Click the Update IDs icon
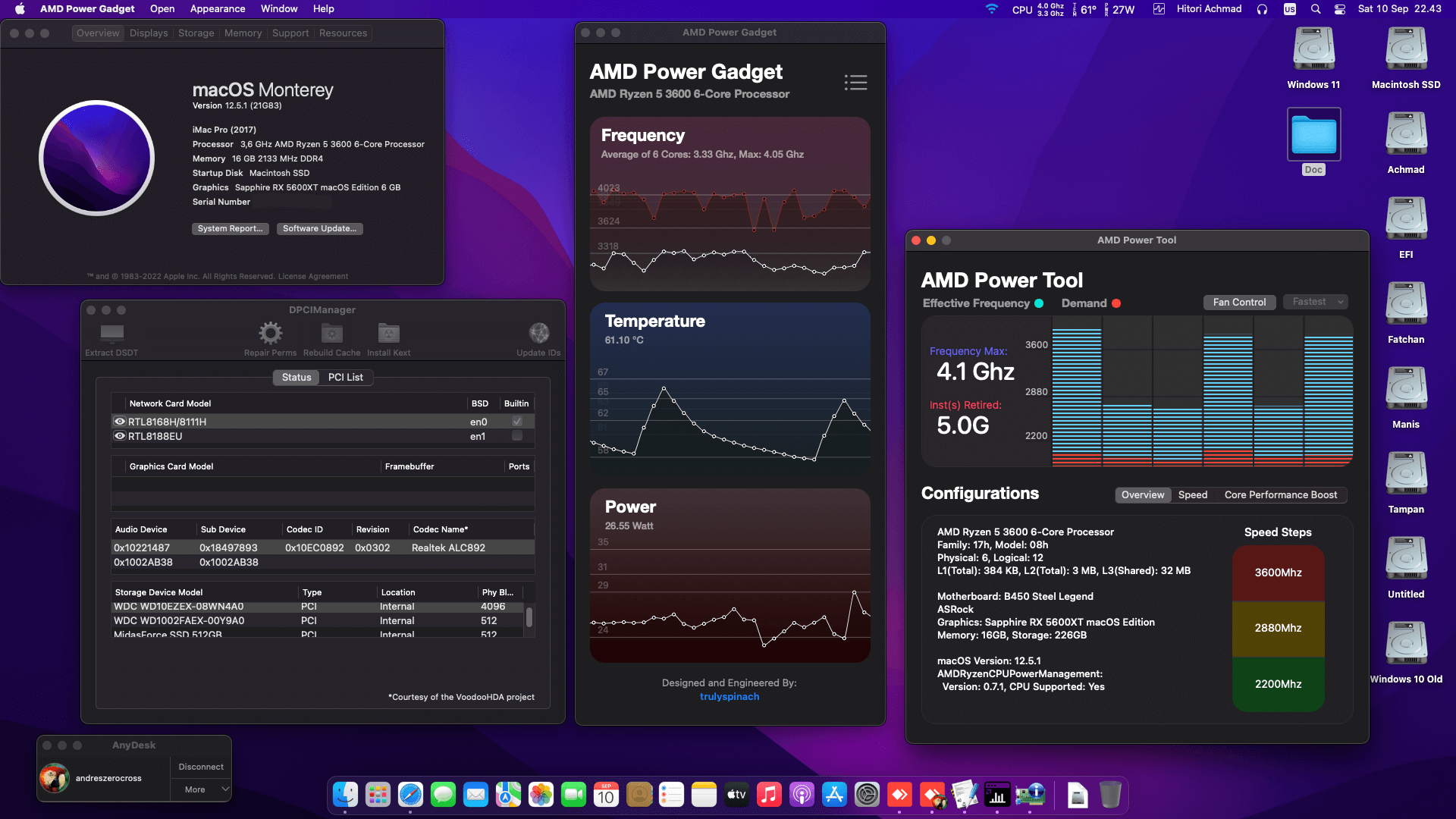Screen dimensions: 1456x819 click(x=538, y=333)
